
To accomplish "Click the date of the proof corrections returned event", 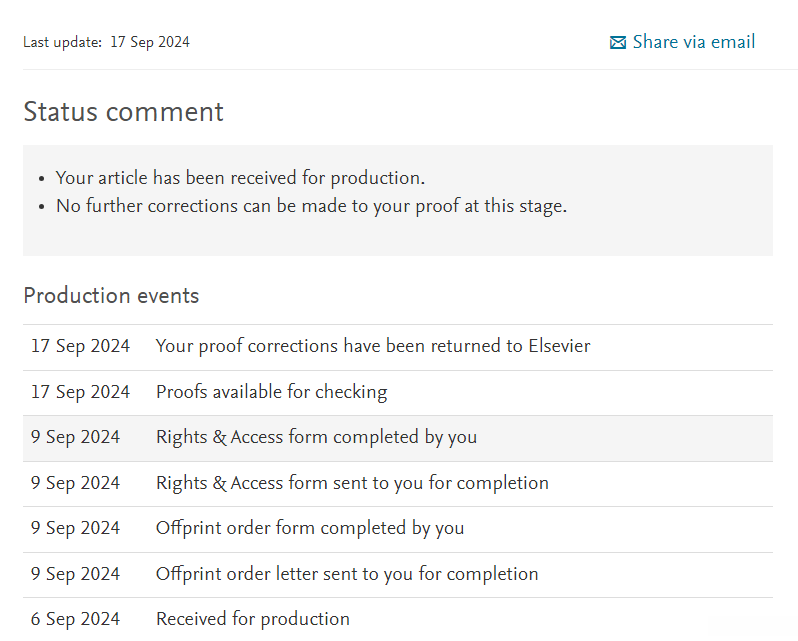I will [80, 346].
